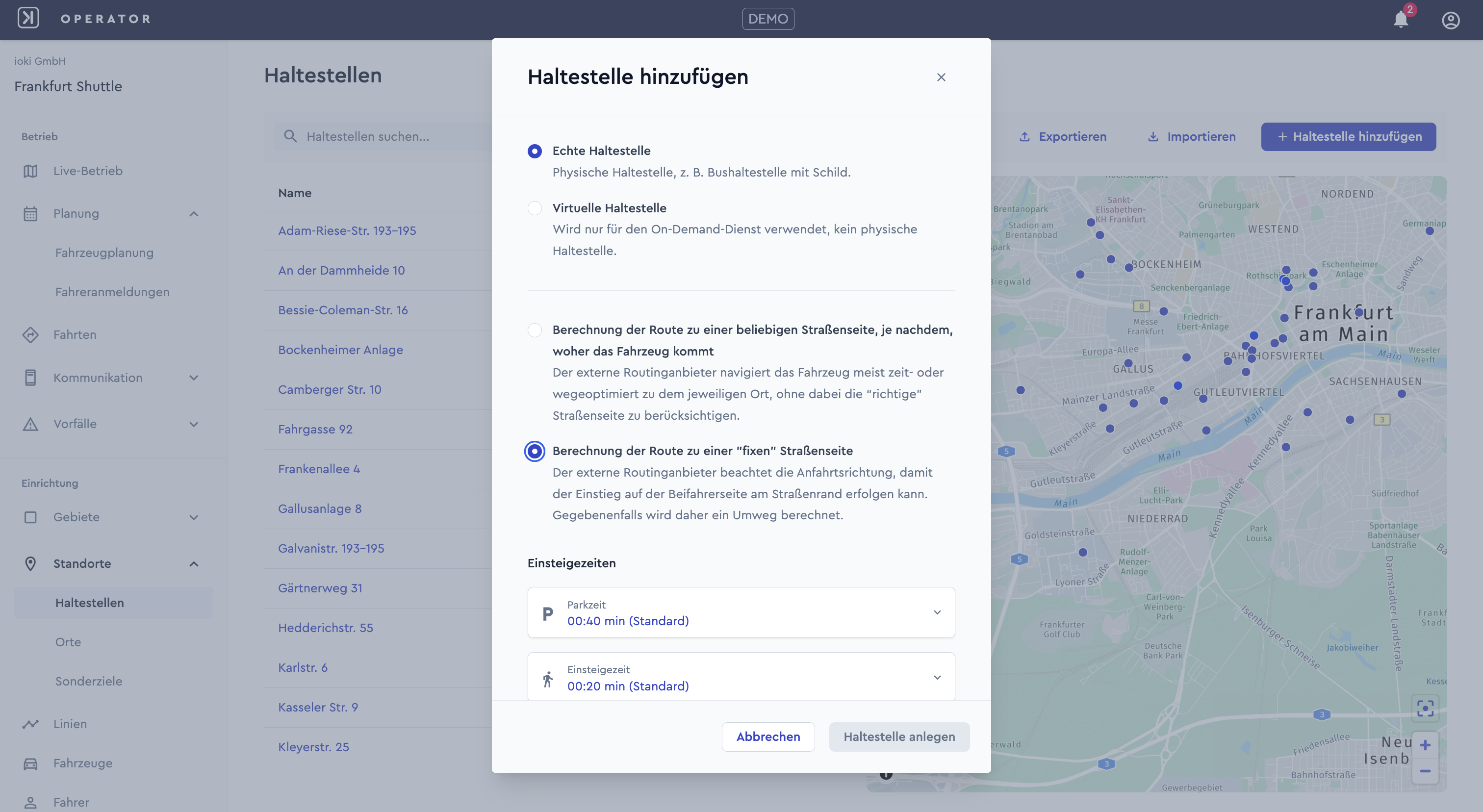Collapse the Planung section chevron

pos(194,213)
